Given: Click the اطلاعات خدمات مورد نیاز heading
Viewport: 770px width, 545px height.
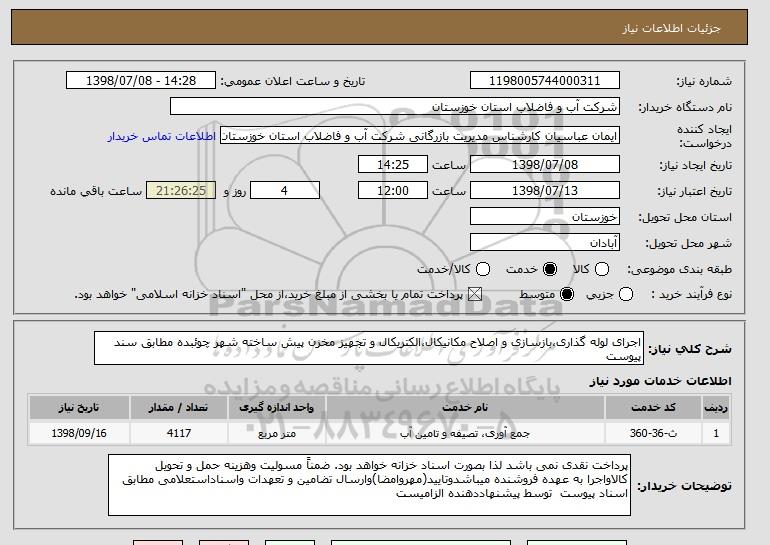Looking at the screenshot, I should pyautogui.click(x=660, y=381).
